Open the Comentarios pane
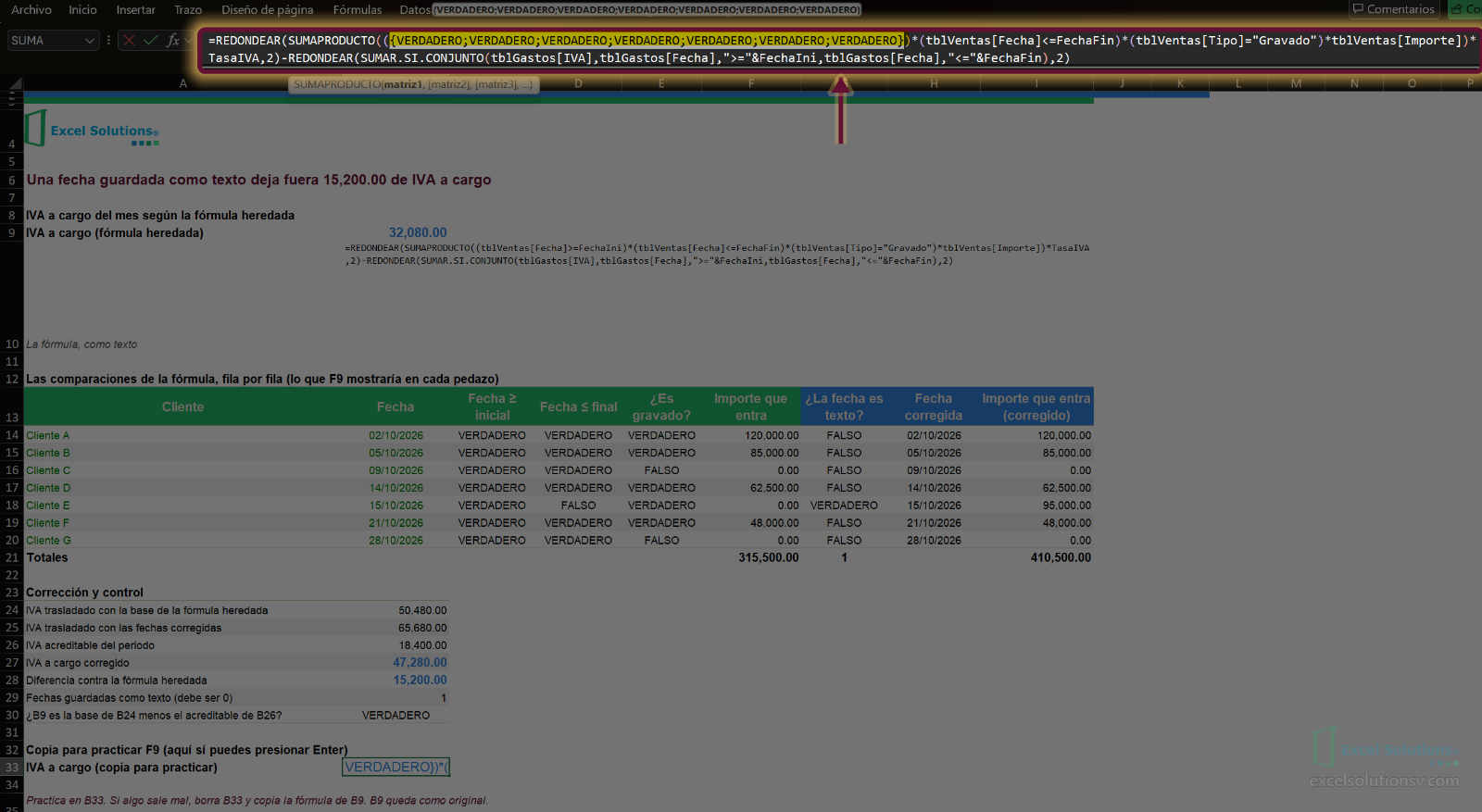Viewport: 1482px width, 812px height. pos(1394,9)
